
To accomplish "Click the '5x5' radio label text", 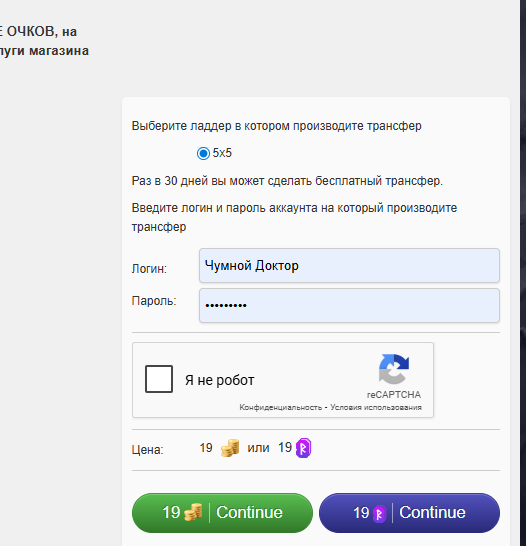I will pyautogui.click(x=222, y=153).
